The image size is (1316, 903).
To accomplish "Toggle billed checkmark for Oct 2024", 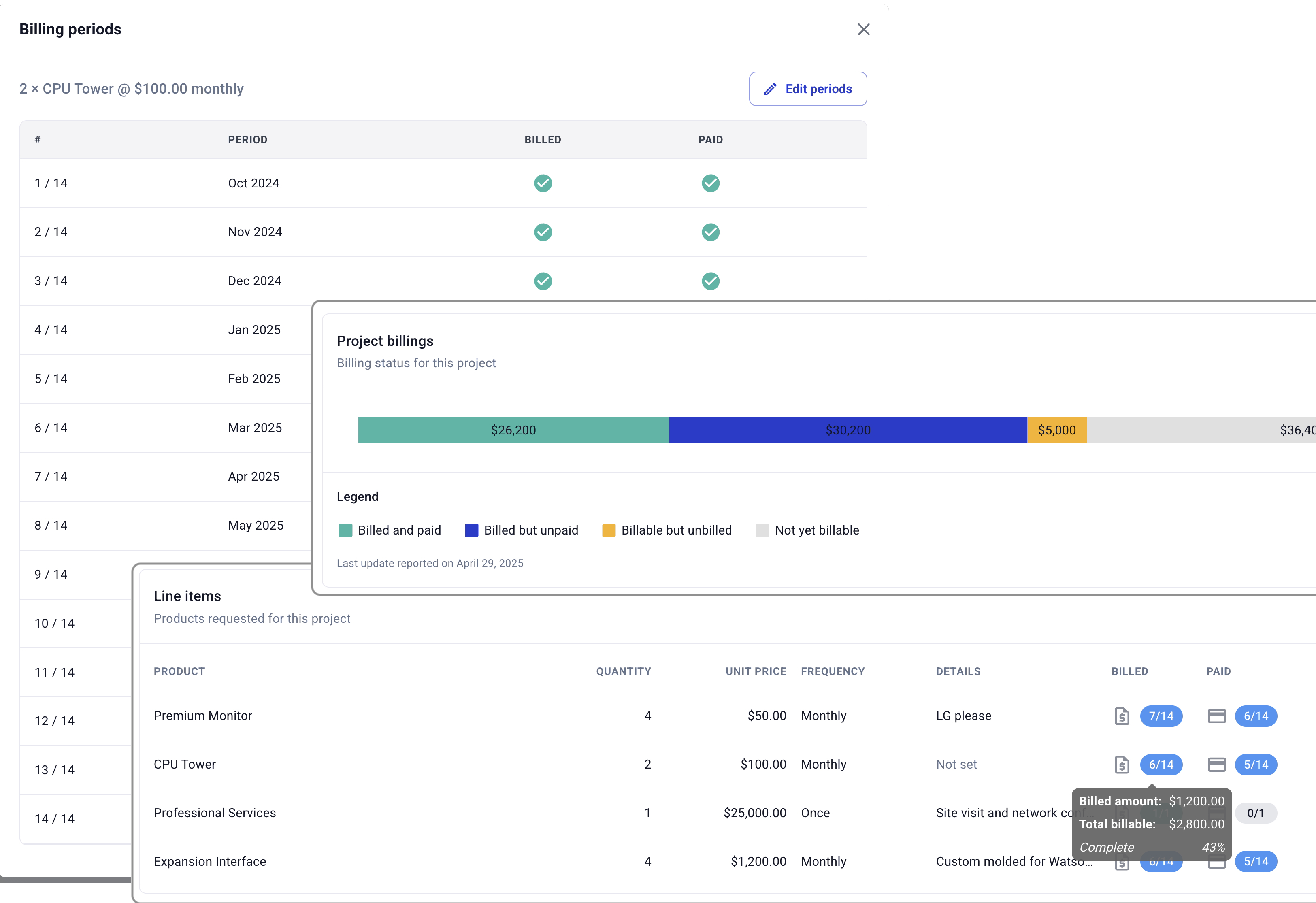I will 543,183.
